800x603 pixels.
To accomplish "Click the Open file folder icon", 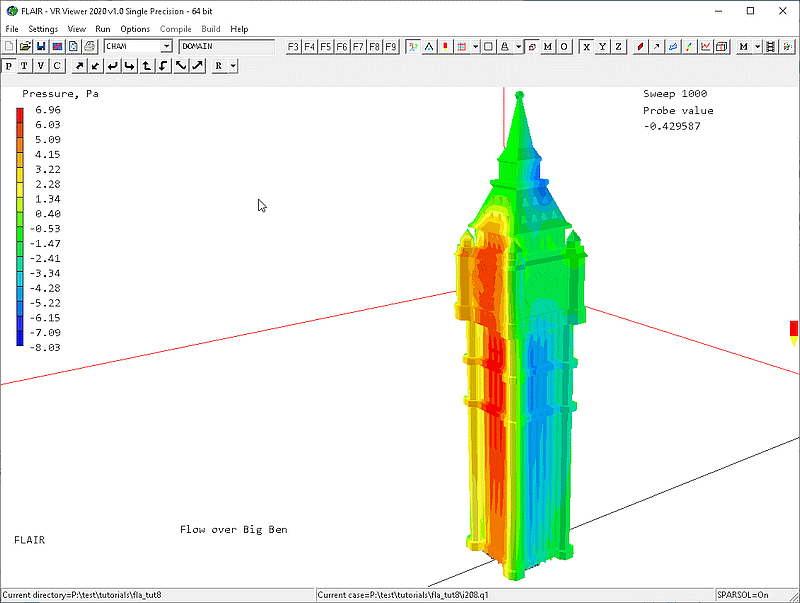I will (x=25, y=47).
